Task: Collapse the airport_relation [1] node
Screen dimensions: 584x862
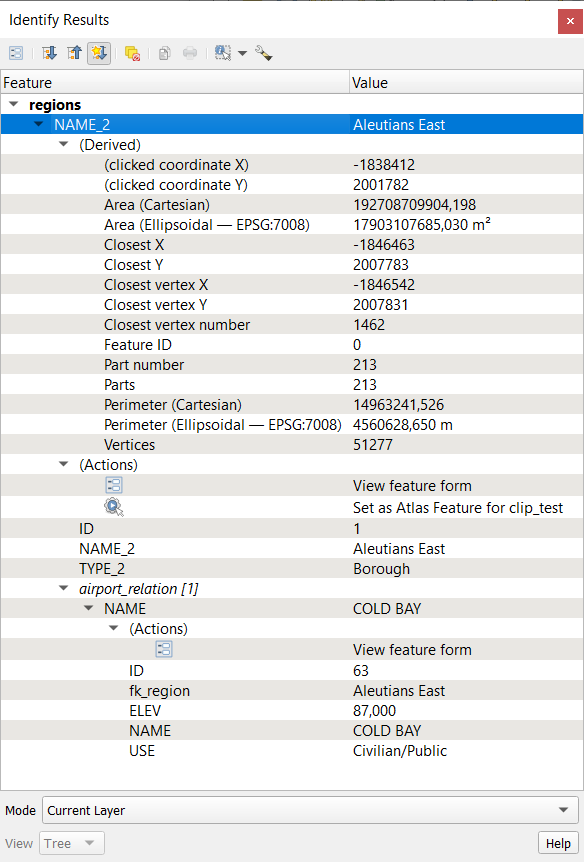Action: click(64, 588)
